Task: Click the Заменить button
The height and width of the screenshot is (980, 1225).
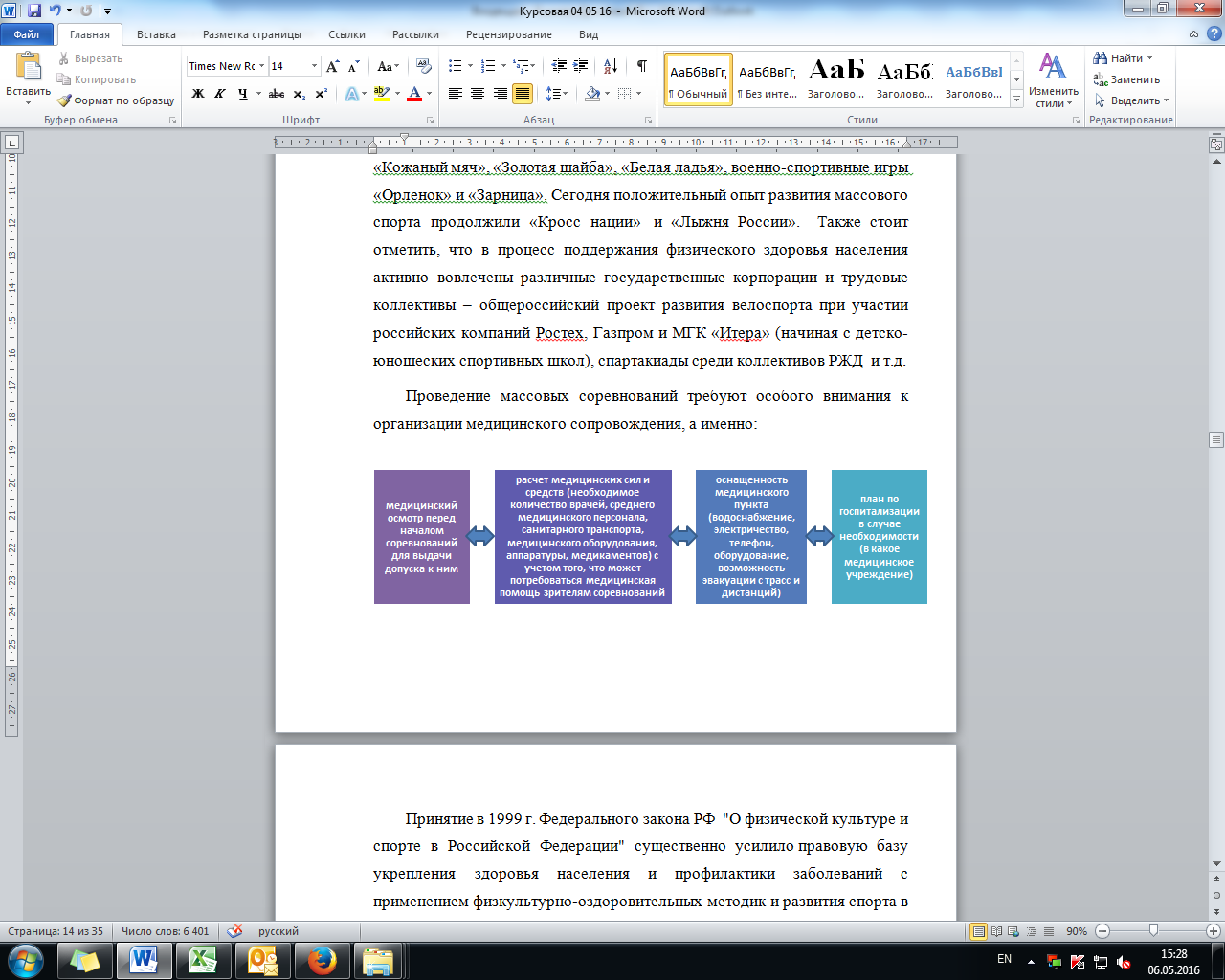Action: [1126, 79]
